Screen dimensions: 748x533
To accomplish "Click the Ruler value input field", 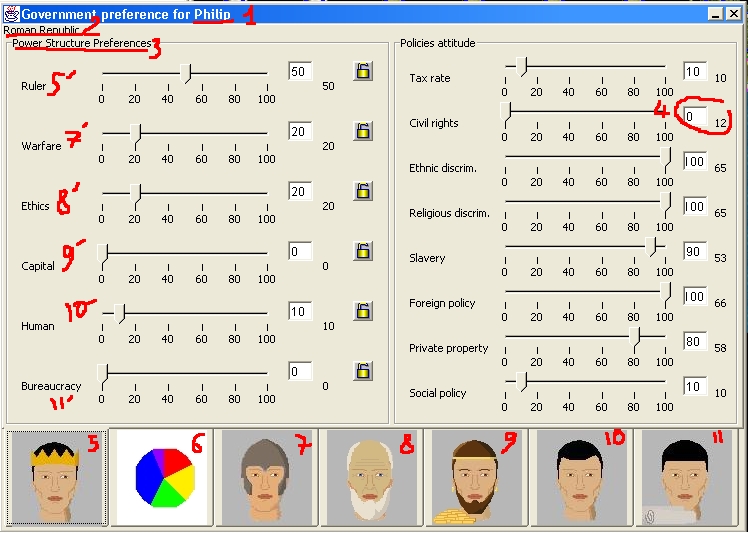I will click(300, 72).
